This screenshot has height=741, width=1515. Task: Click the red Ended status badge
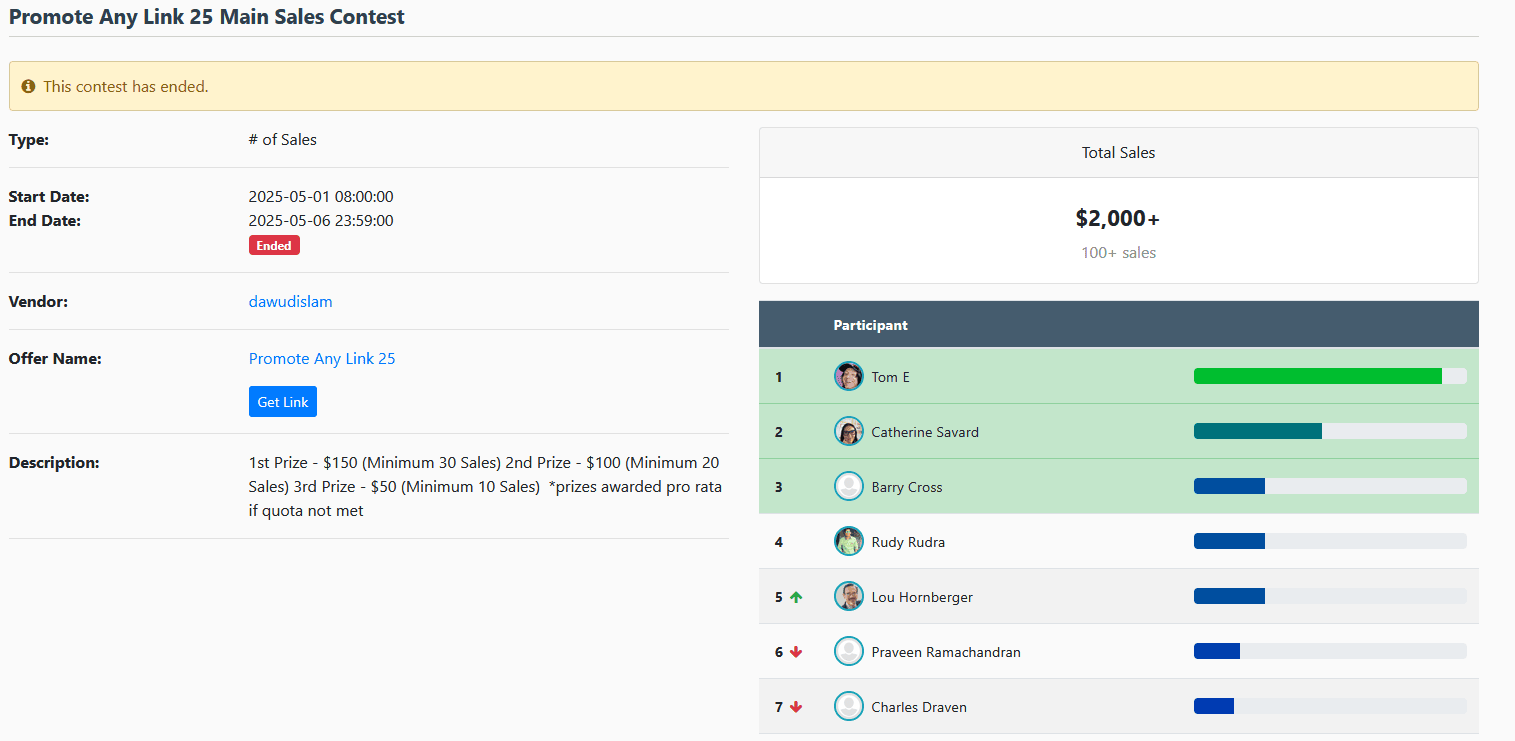pos(274,245)
